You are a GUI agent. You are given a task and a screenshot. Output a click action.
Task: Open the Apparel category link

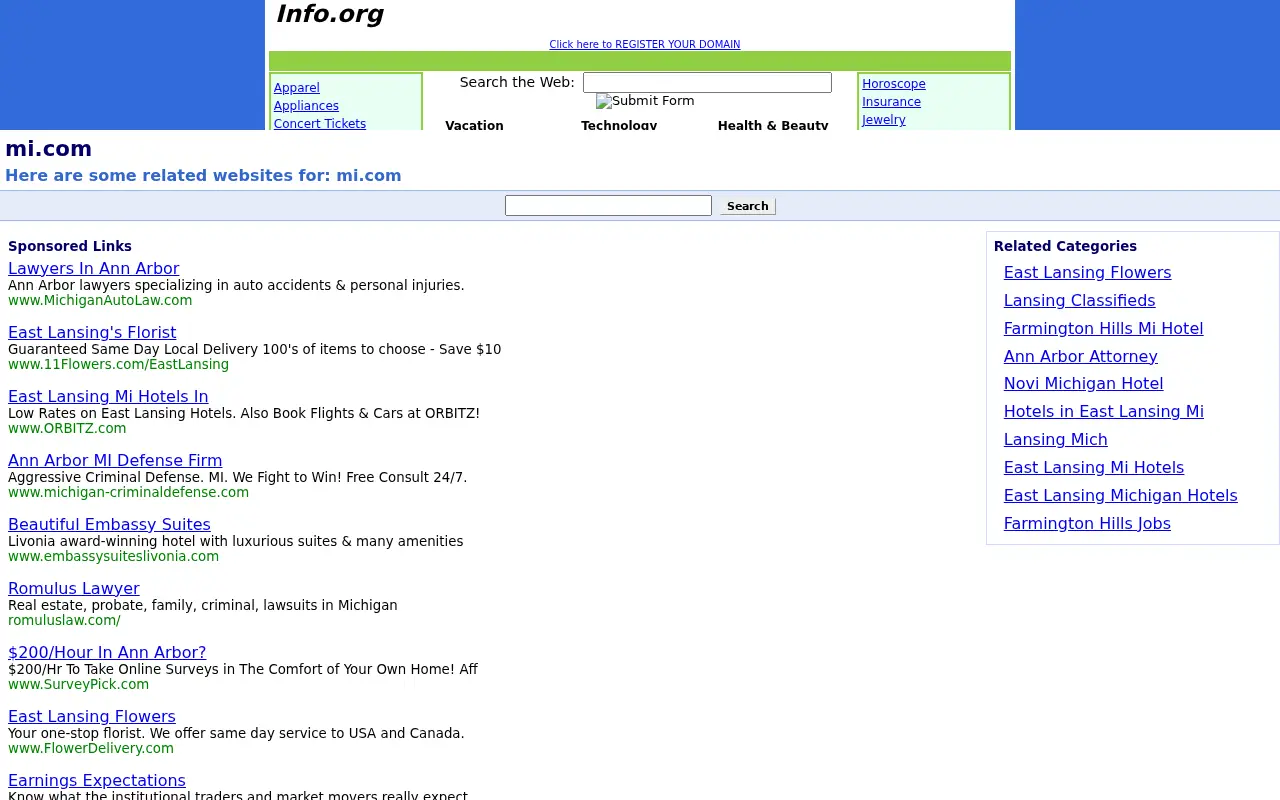297,88
